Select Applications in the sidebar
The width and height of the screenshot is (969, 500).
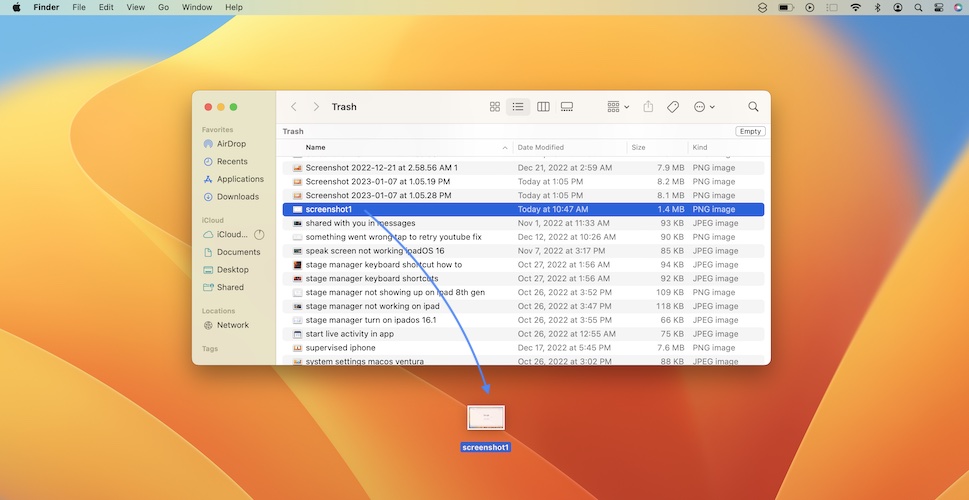tap(234, 179)
